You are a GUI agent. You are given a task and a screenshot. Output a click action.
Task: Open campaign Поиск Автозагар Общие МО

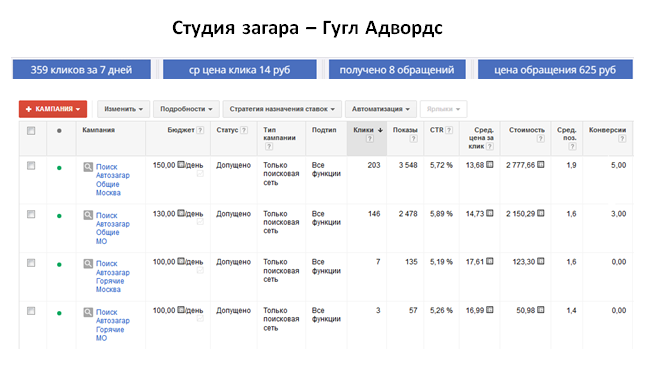point(112,228)
